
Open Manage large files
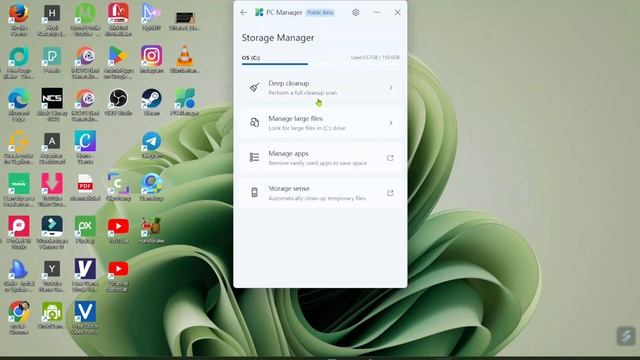[x=320, y=123]
